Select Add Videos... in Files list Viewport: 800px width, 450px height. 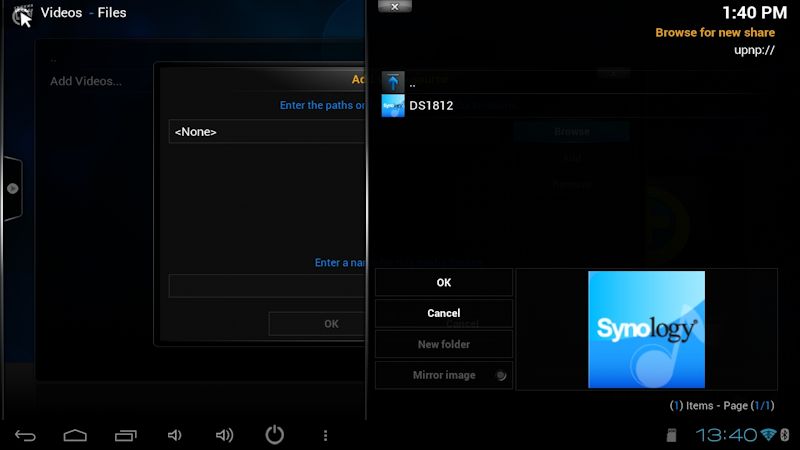tap(86, 81)
